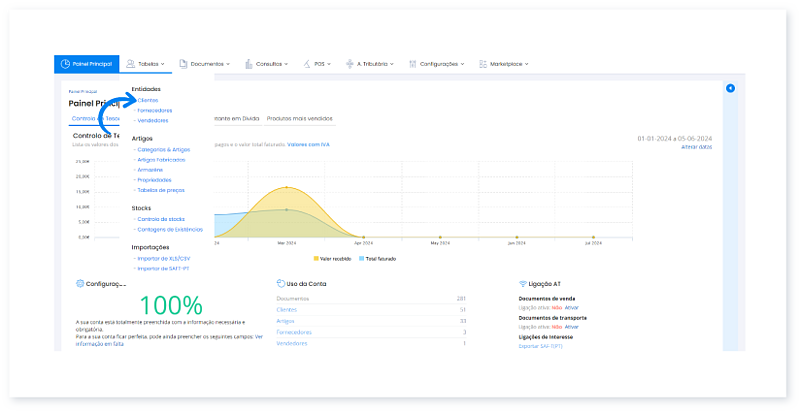800x411 pixels.
Task: Click the A. Tributária menu icon
Action: point(349,64)
